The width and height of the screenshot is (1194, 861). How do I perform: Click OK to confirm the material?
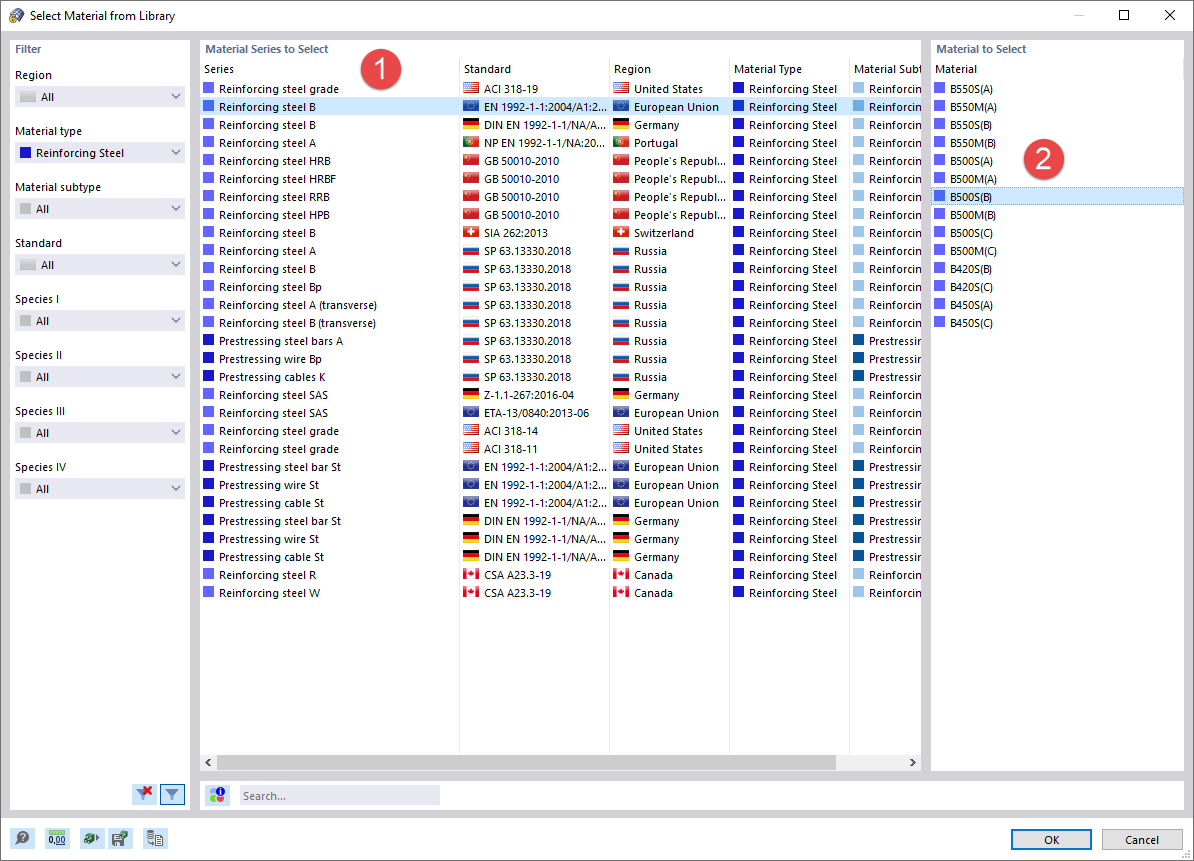click(1051, 840)
